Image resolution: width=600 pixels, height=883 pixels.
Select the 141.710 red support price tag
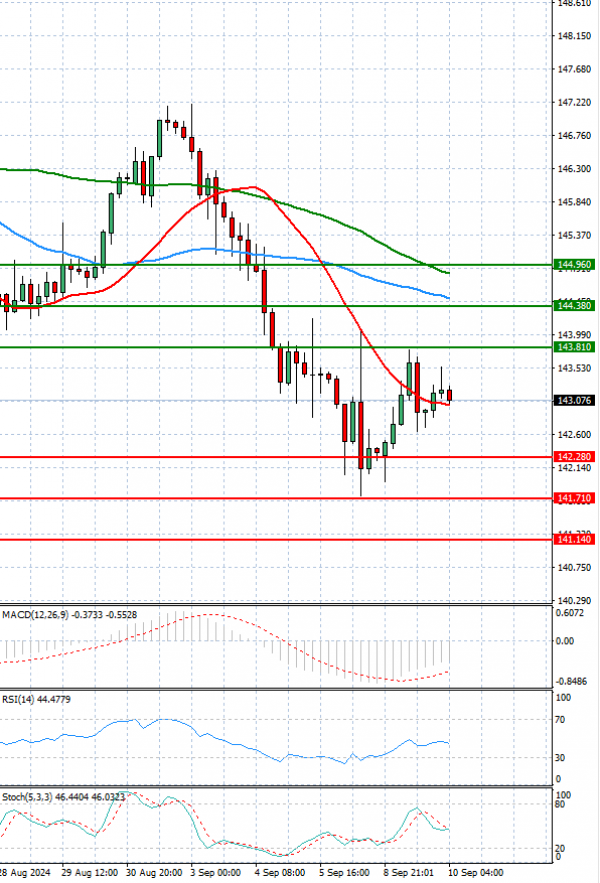574,498
